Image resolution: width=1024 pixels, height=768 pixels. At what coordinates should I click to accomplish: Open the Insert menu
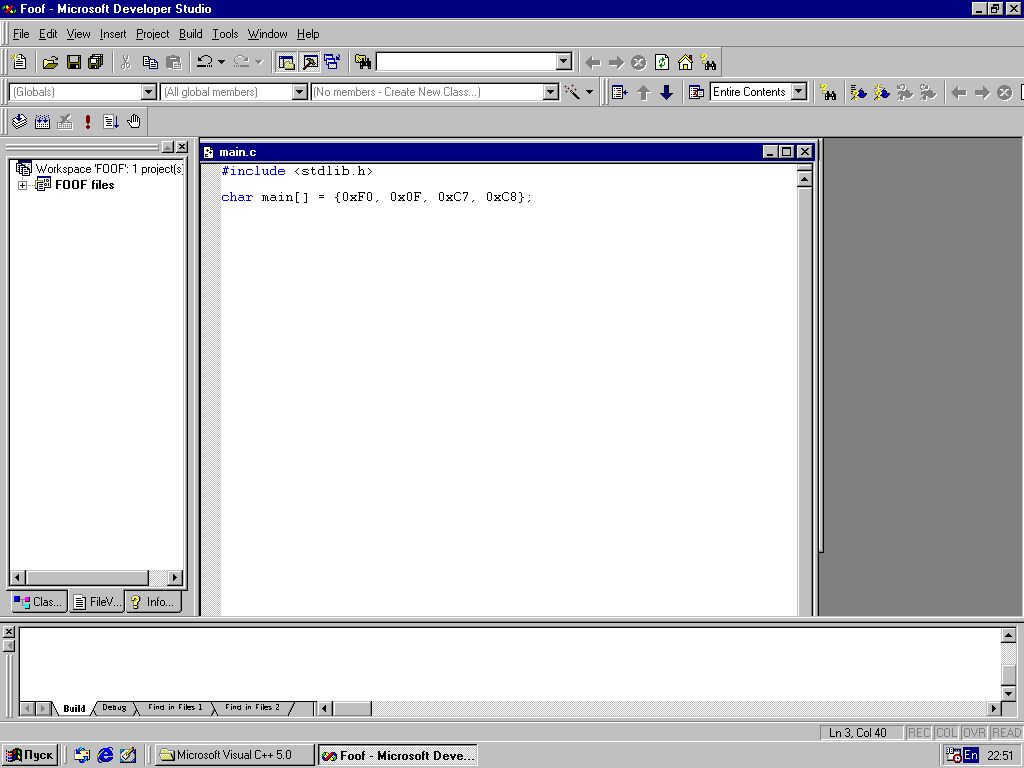[x=113, y=34]
